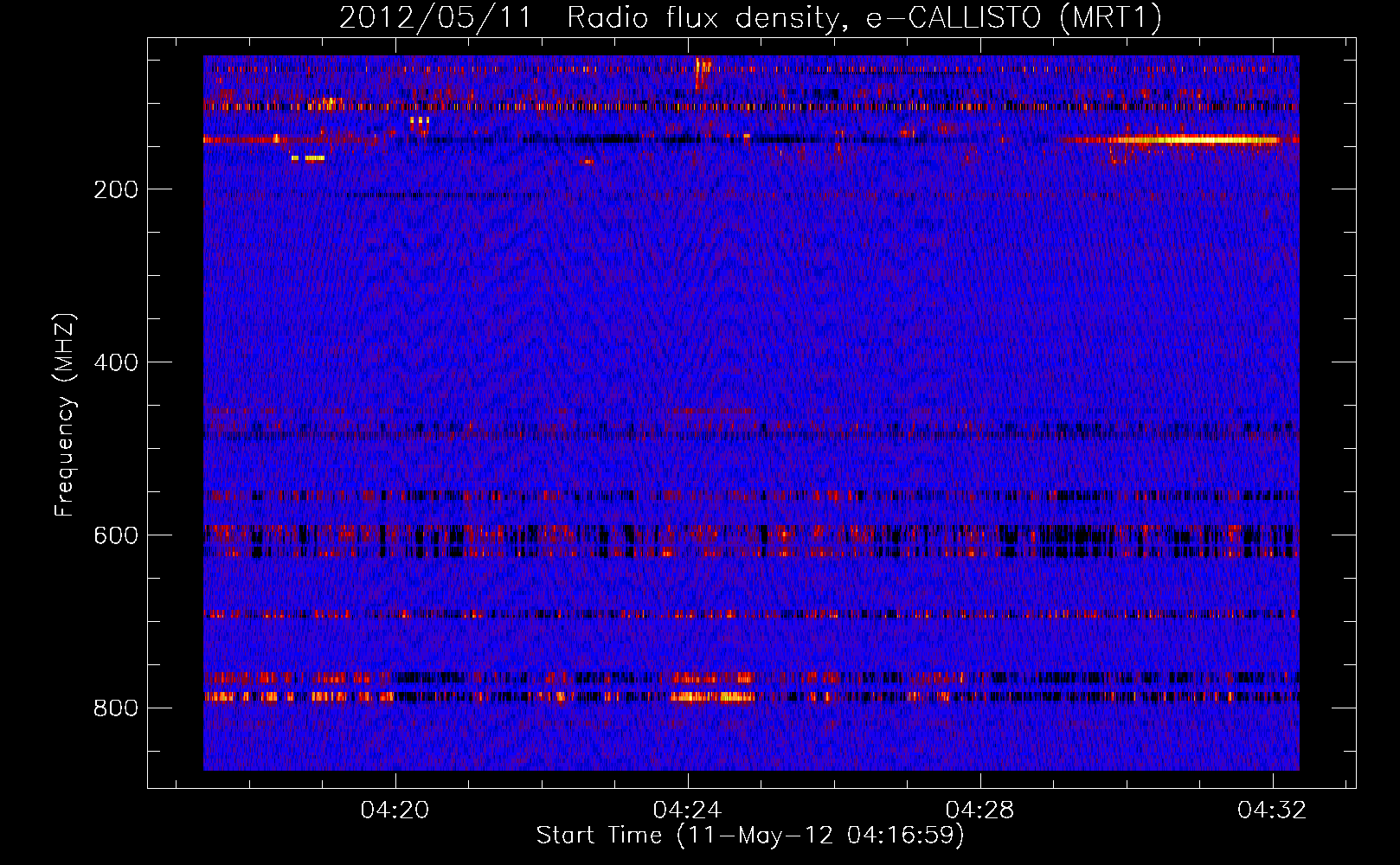
Task: Click the '600' frequency tick label
Action: click(116, 535)
